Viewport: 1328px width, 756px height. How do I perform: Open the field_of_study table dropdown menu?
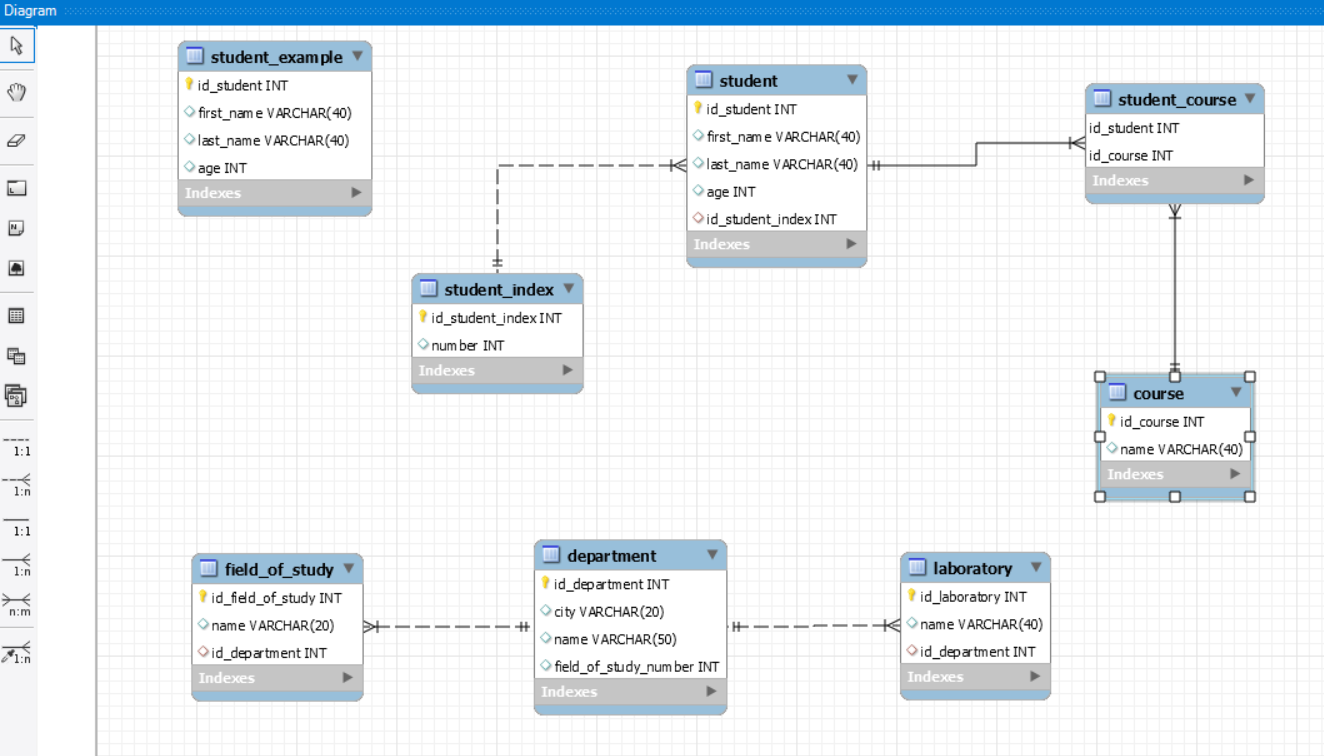tap(349, 569)
